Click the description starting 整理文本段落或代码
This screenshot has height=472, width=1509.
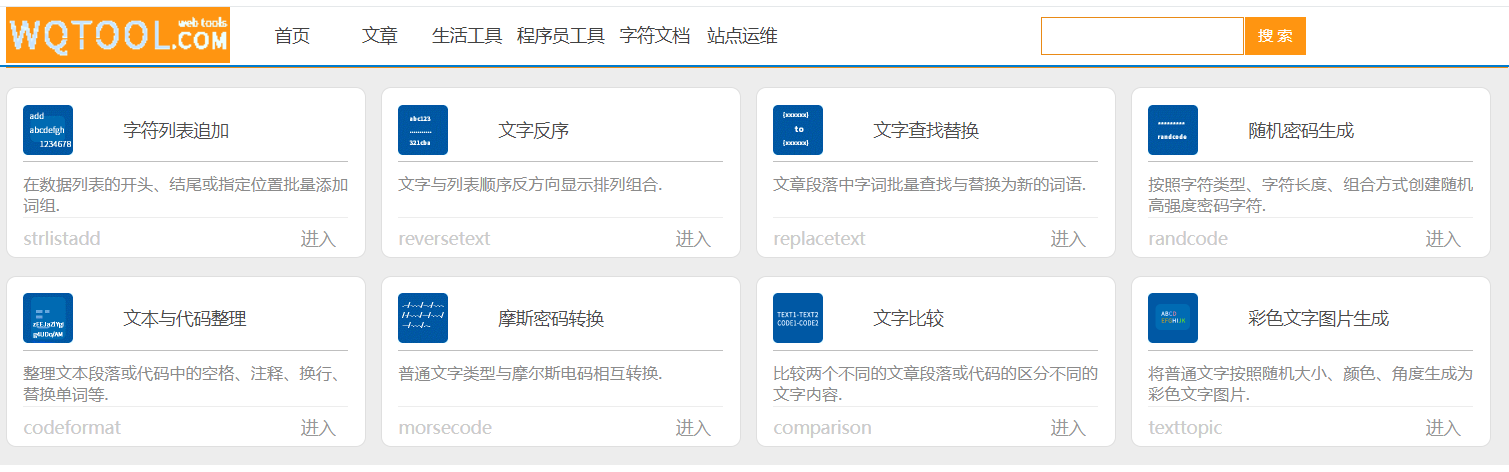185,384
